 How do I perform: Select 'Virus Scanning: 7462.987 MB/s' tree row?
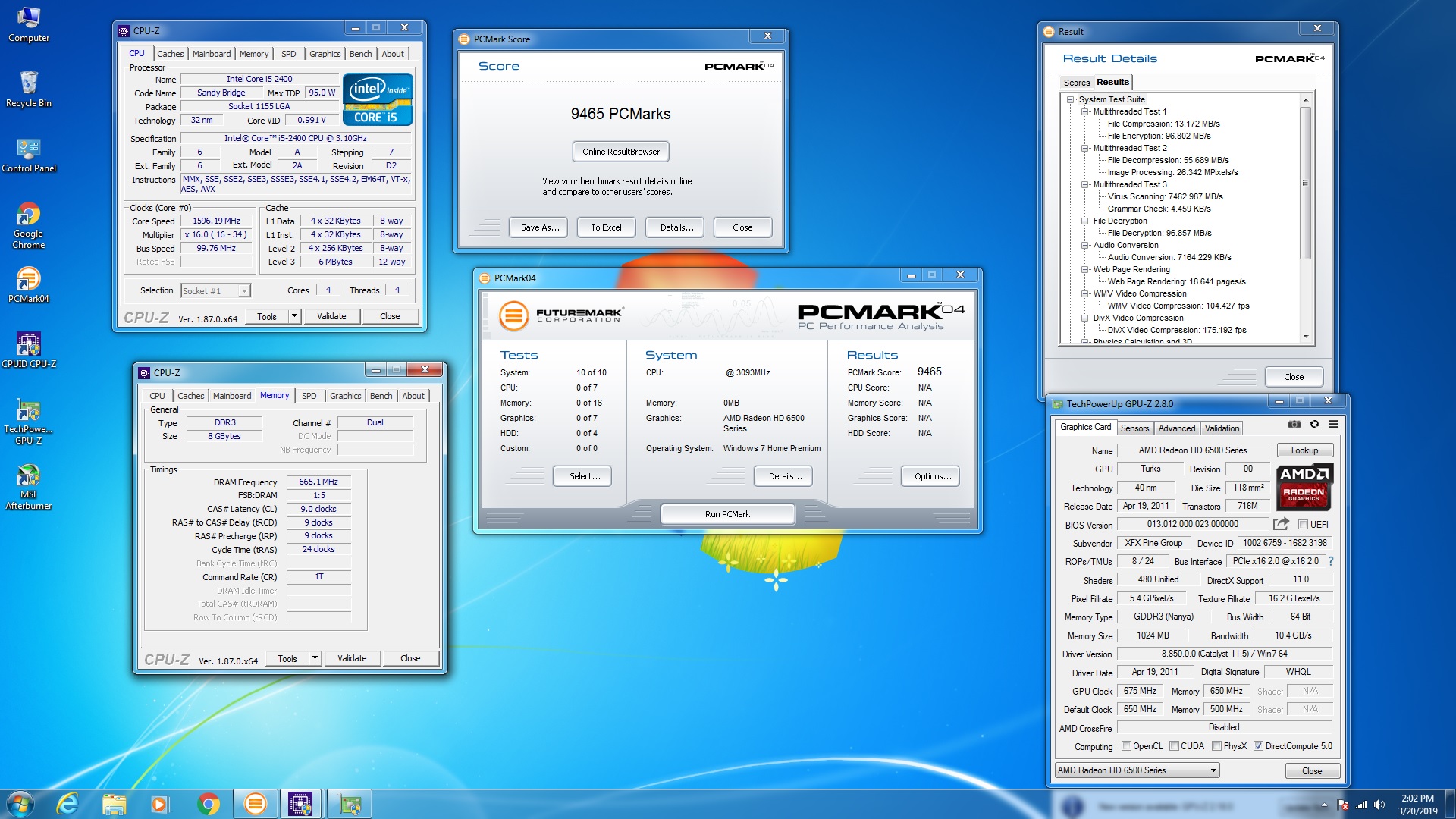click(x=1165, y=196)
